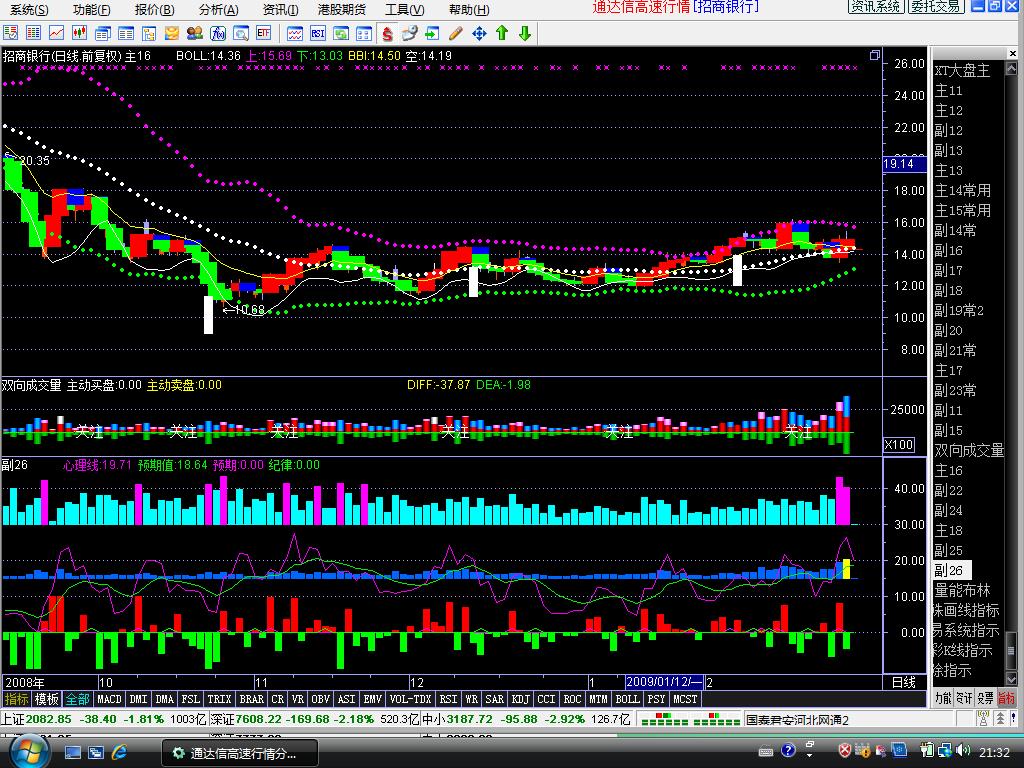Open 港股期货 menu
Image resolution: width=1024 pixels, height=768 pixels.
coord(342,9)
